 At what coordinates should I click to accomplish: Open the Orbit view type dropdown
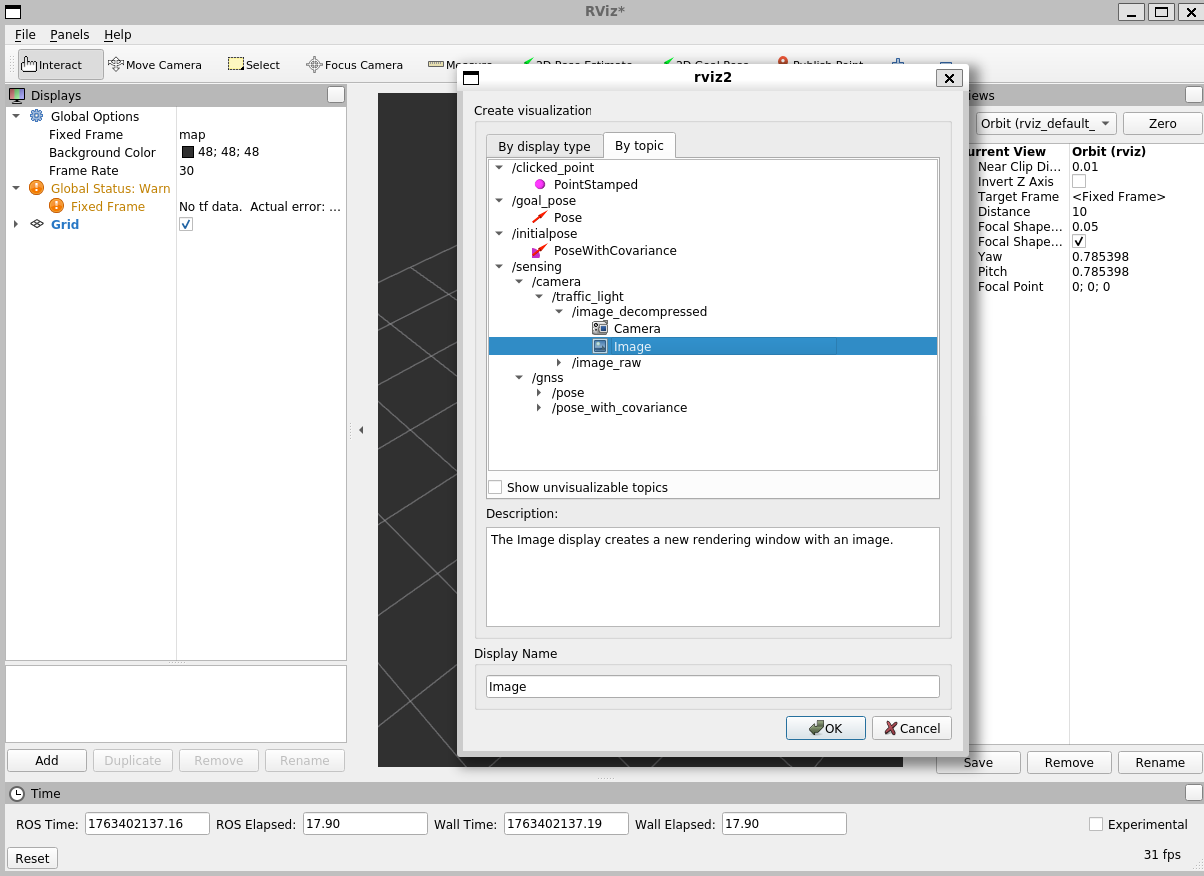tap(1045, 123)
